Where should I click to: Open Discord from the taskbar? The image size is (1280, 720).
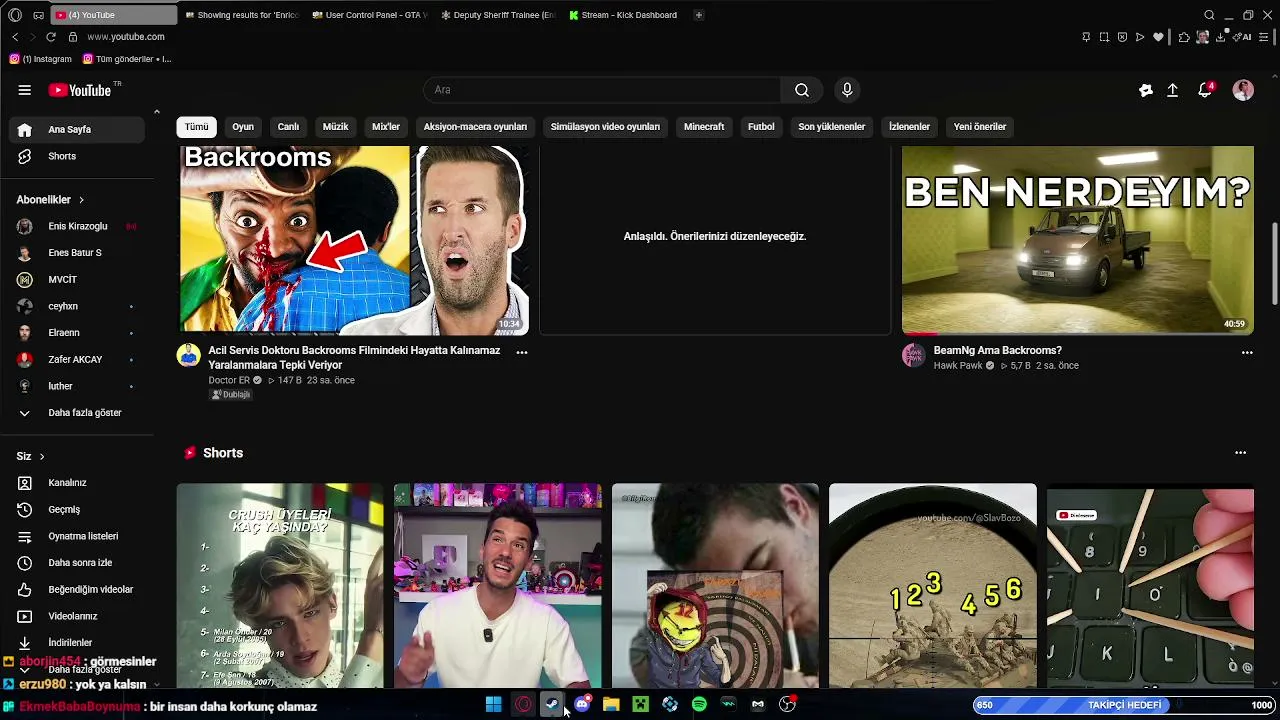point(582,705)
